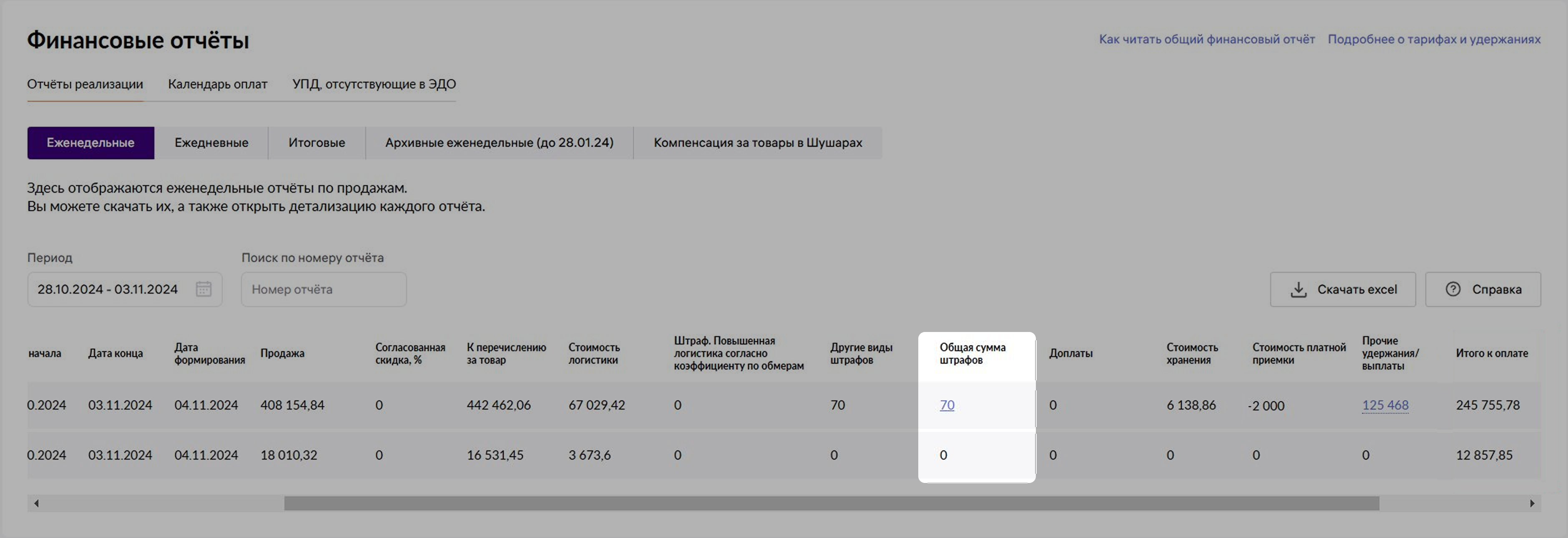Screen dimensions: 1568x538
Task: Click the storage cost 6 138,86
Action: [x=1191, y=405]
